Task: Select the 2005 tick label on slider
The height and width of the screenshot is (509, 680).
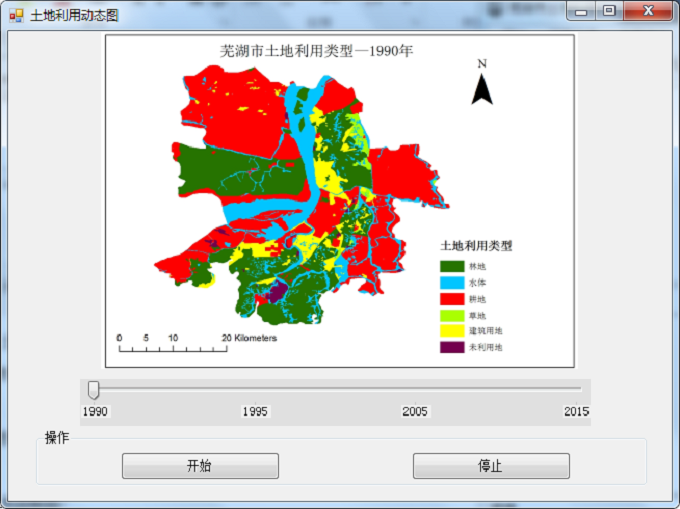Action: [415, 411]
